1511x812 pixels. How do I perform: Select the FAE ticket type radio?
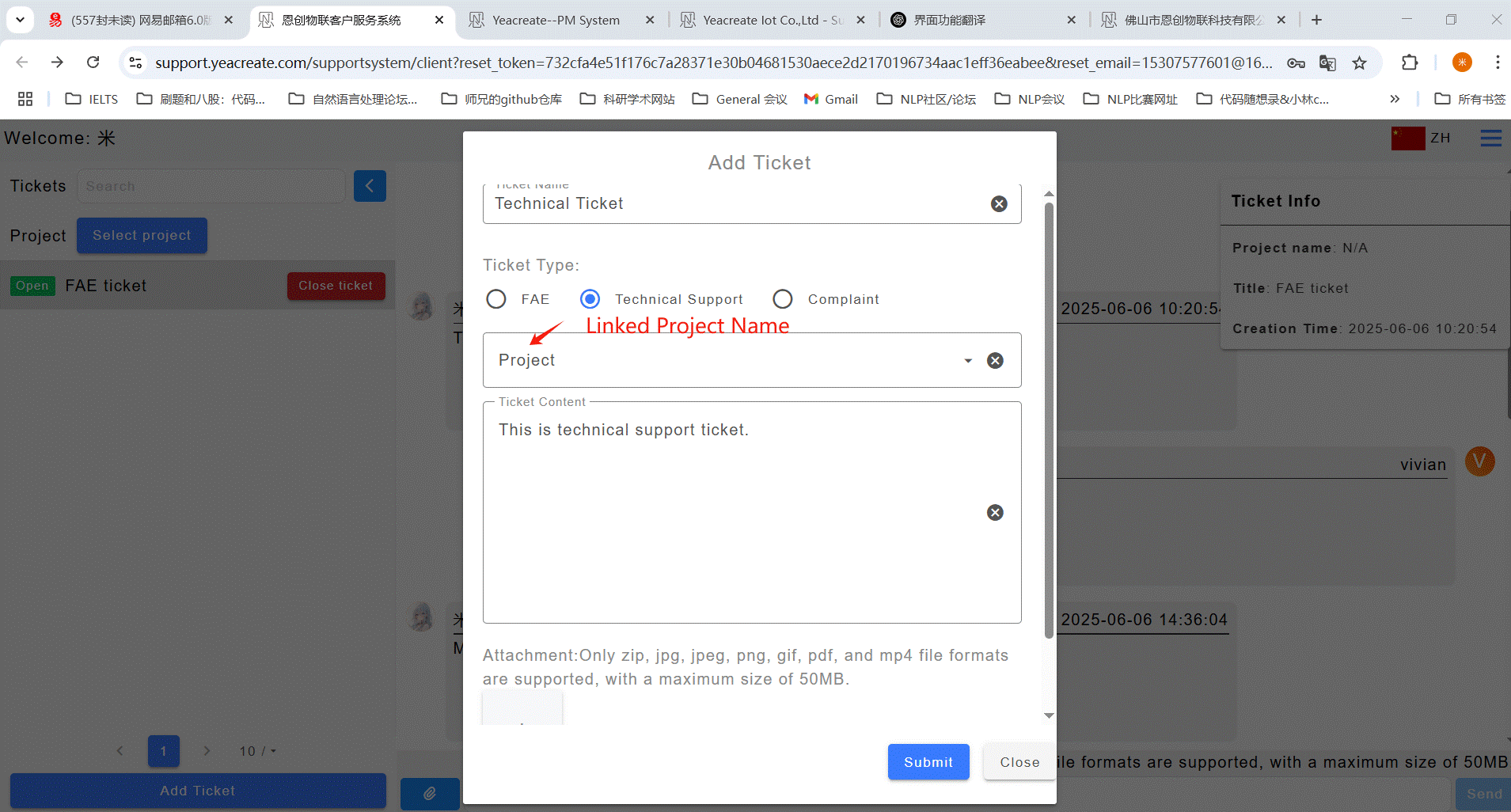click(x=496, y=299)
